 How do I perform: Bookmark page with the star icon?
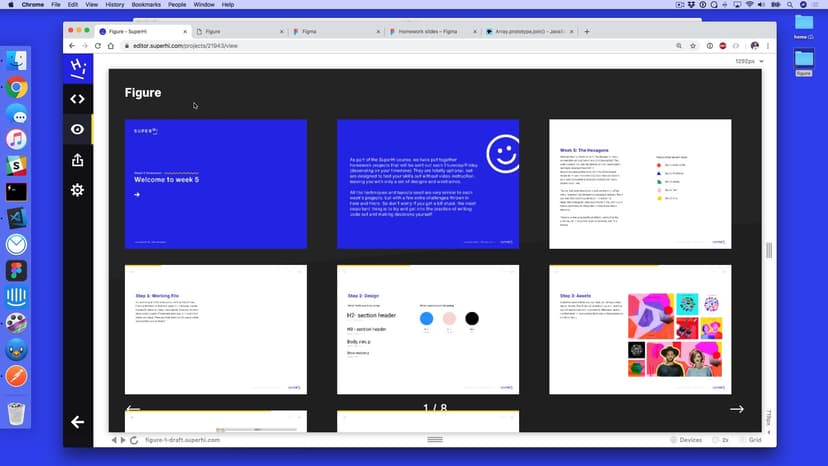tap(693, 46)
